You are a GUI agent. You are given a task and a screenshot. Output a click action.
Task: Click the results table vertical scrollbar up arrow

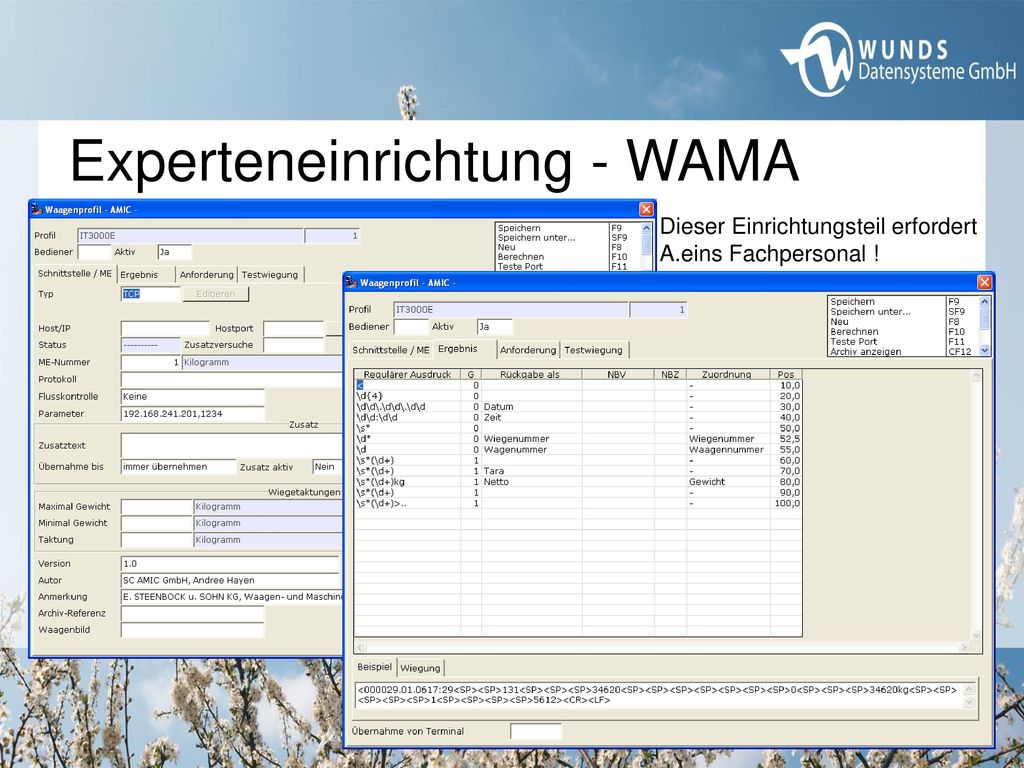[x=976, y=376]
